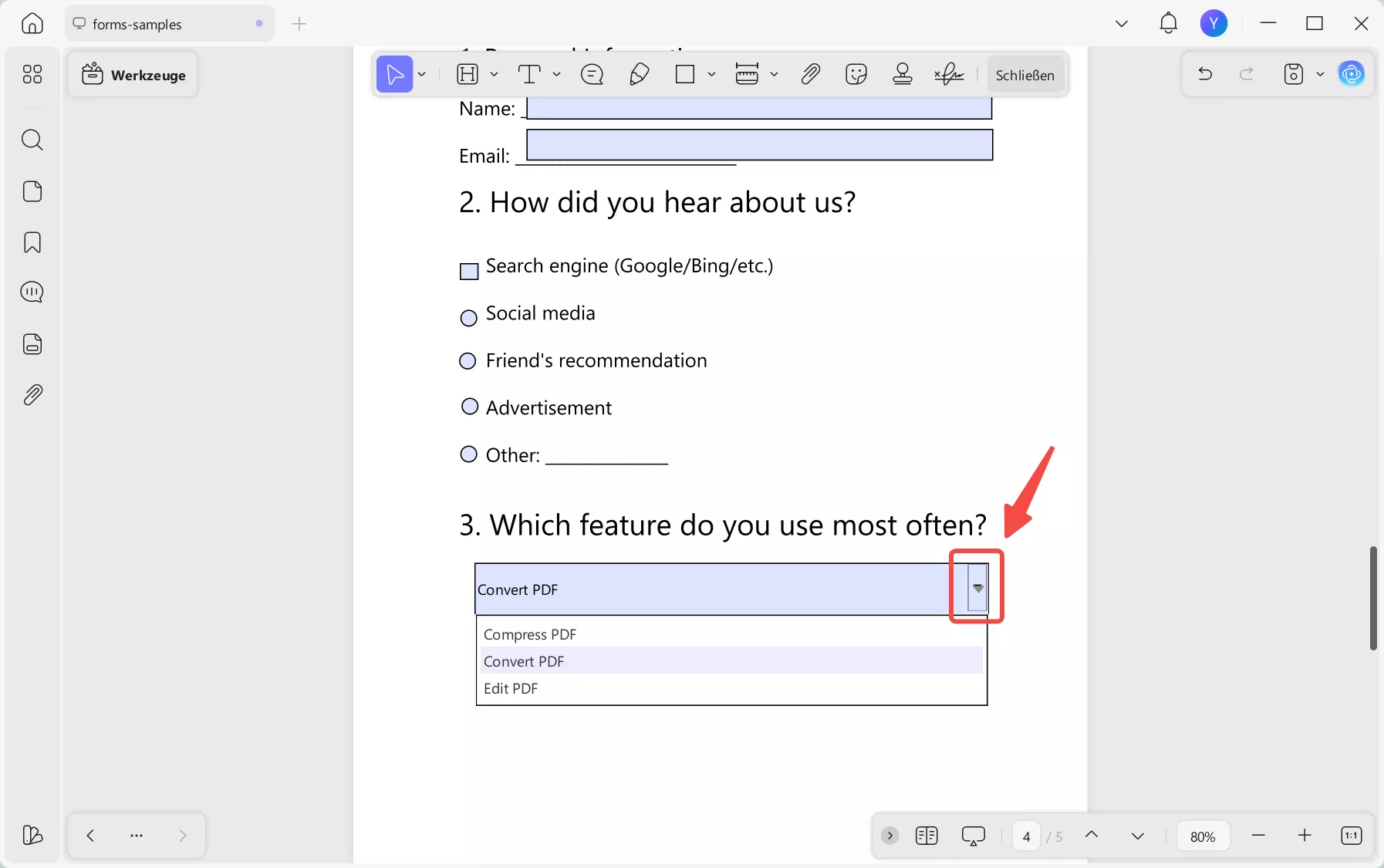Select the Text tool
The height and width of the screenshot is (868, 1384).
(x=531, y=74)
